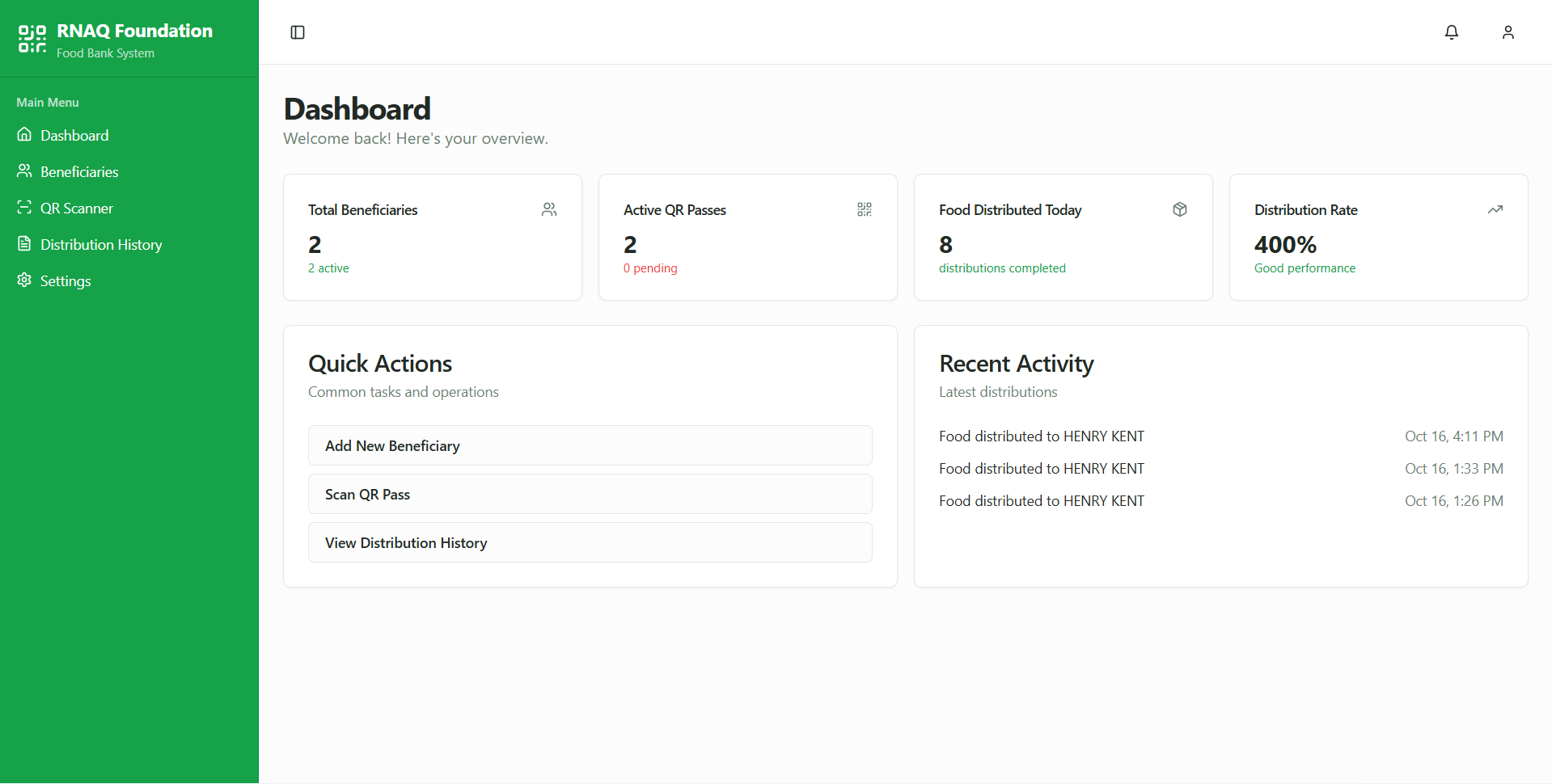Click the trending arrow icon on Distribution Rate

coord(1495,209)
